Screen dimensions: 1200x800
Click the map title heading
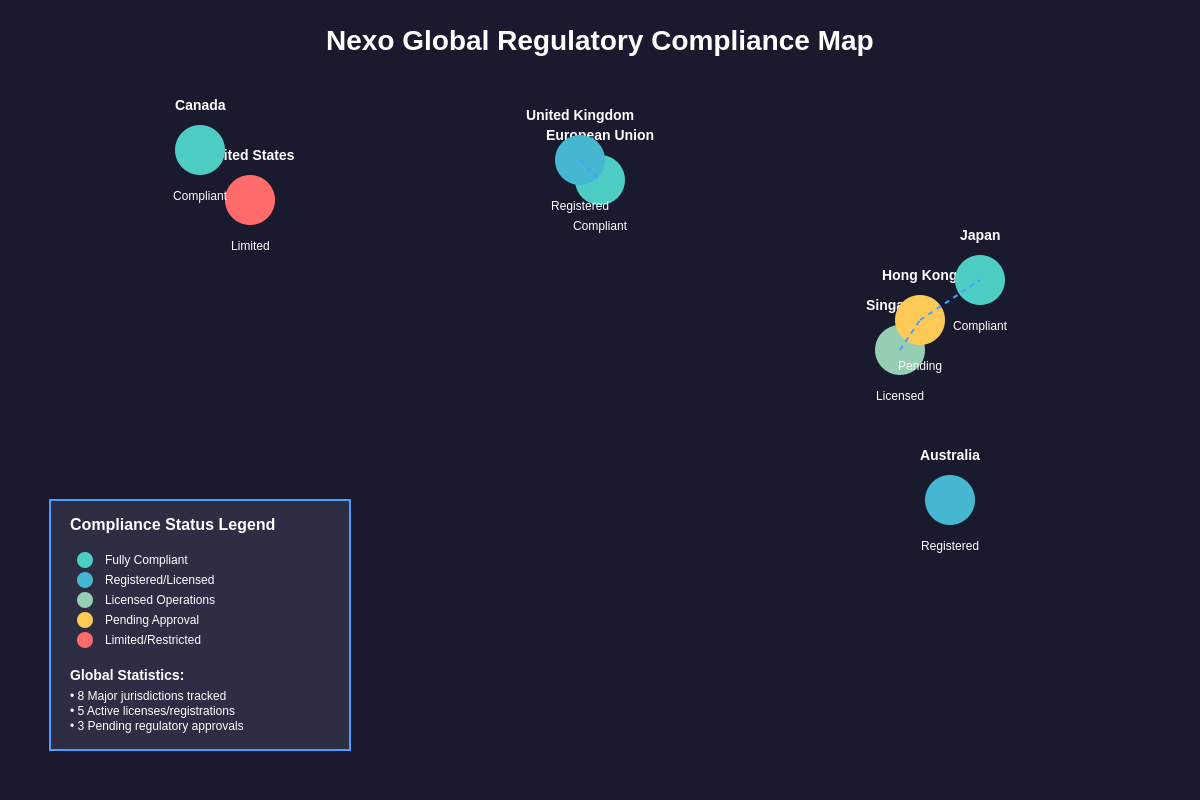click(600, 41)
